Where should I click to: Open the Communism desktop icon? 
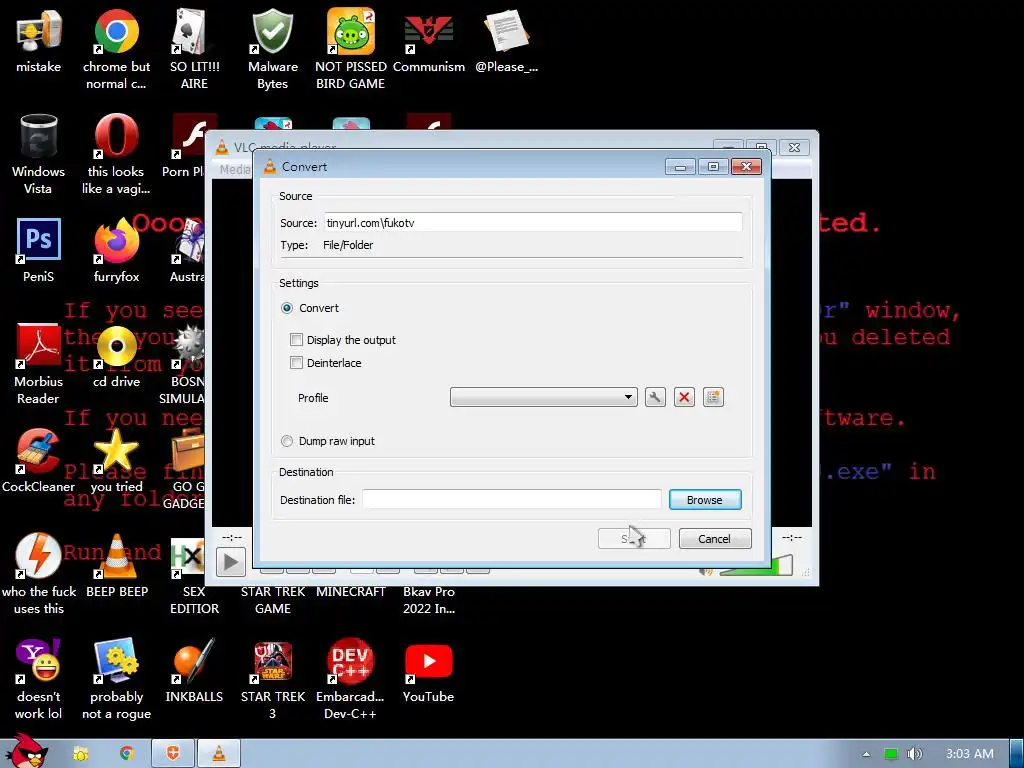click(x=428, y=40)
